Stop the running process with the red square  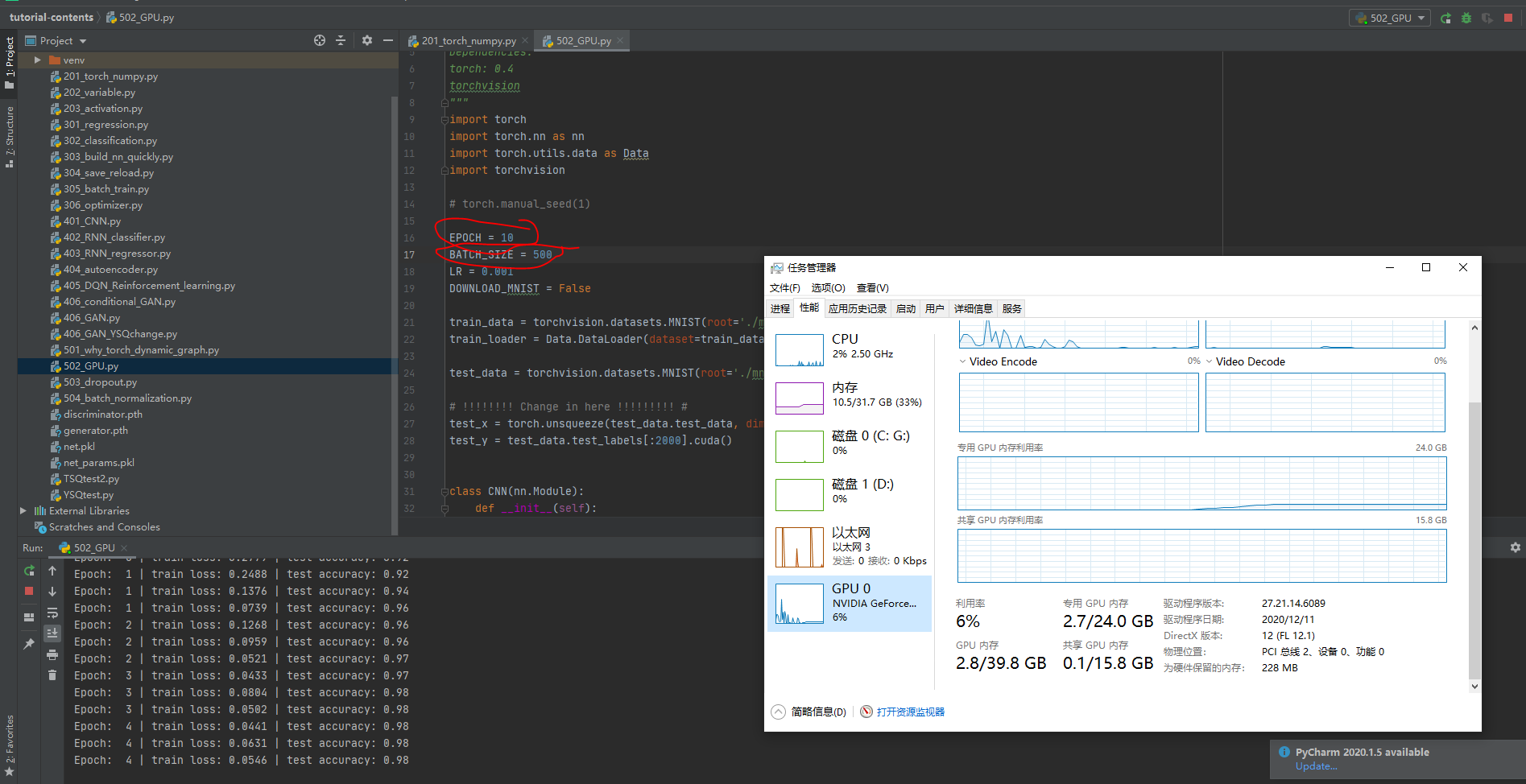pos(1507,17)
